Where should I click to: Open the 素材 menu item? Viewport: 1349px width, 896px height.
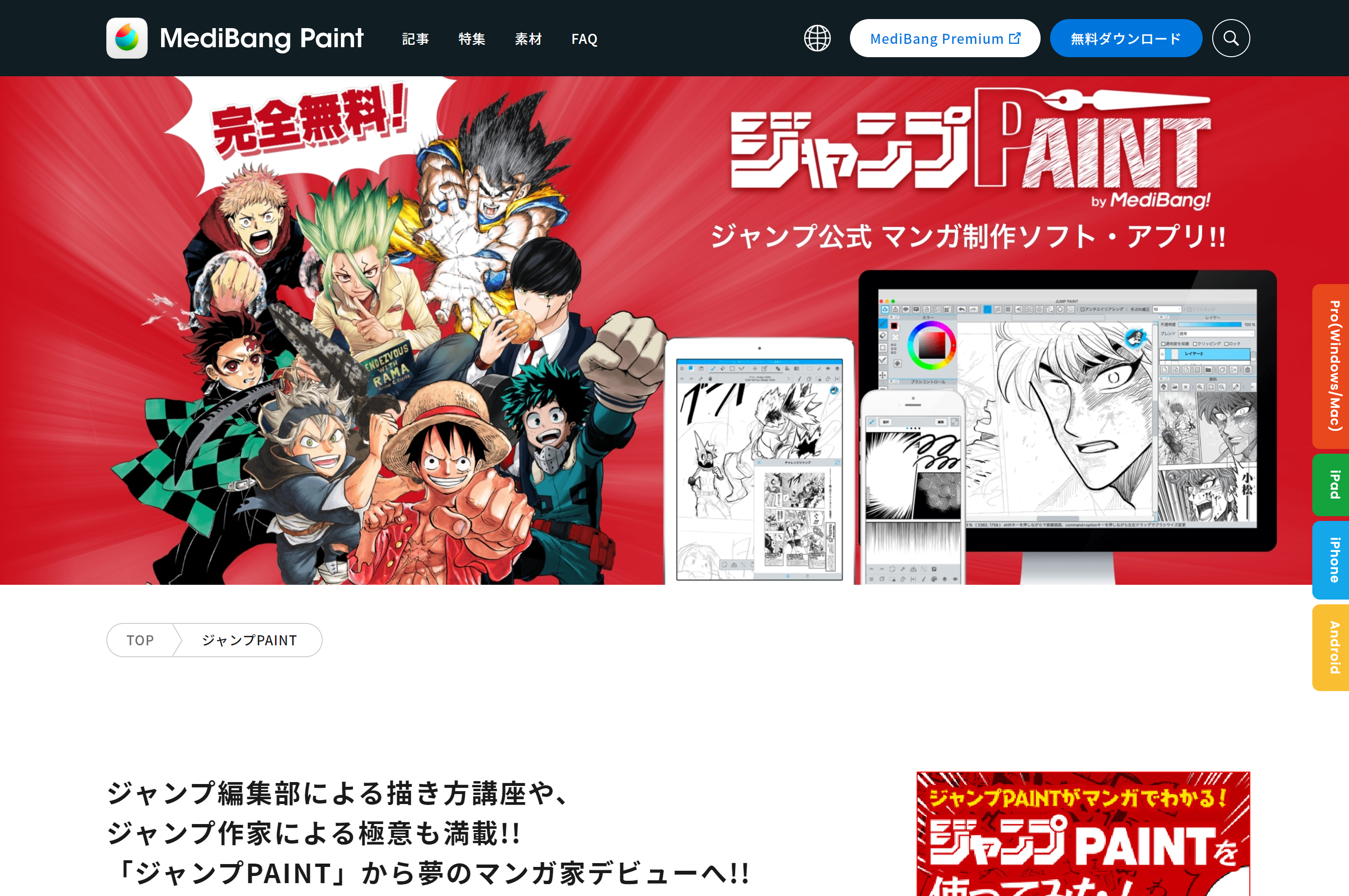pos(528,39)
